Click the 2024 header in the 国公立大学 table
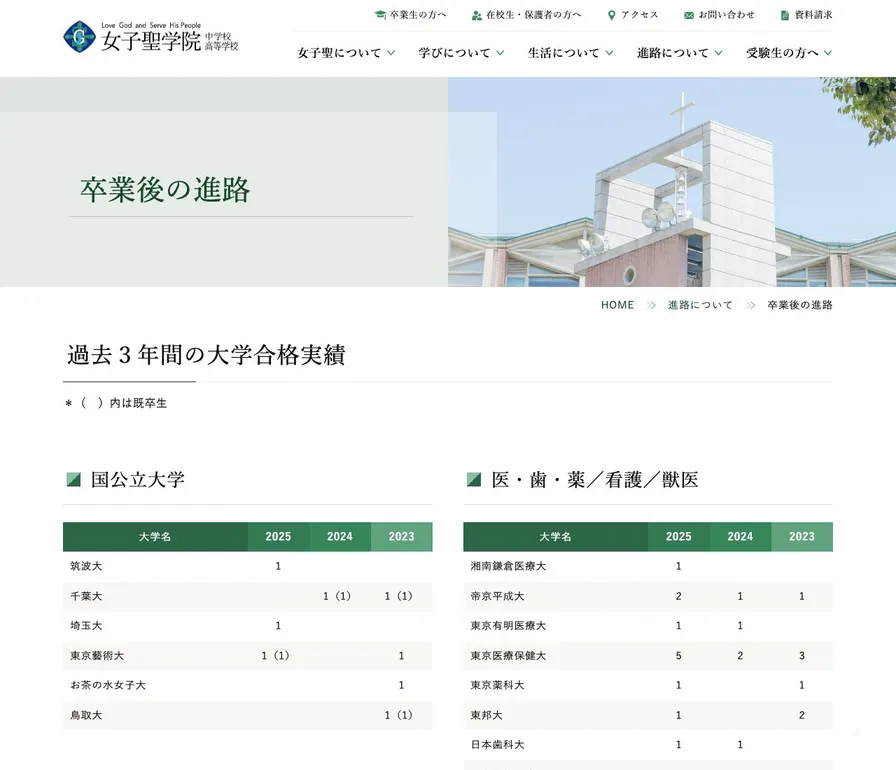896x770 pixels. [x=340, y=536]
